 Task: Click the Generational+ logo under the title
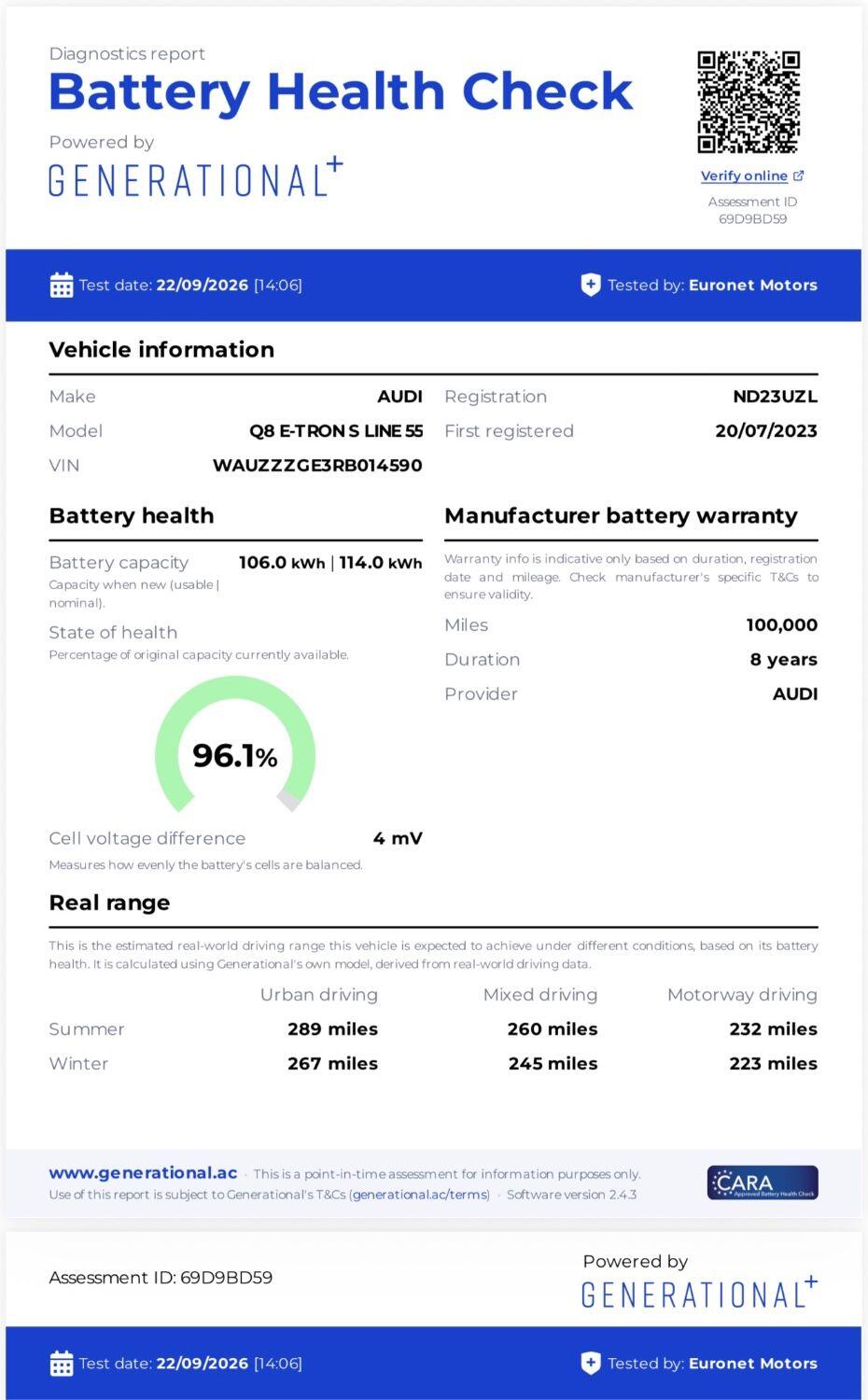click(196, 178)
